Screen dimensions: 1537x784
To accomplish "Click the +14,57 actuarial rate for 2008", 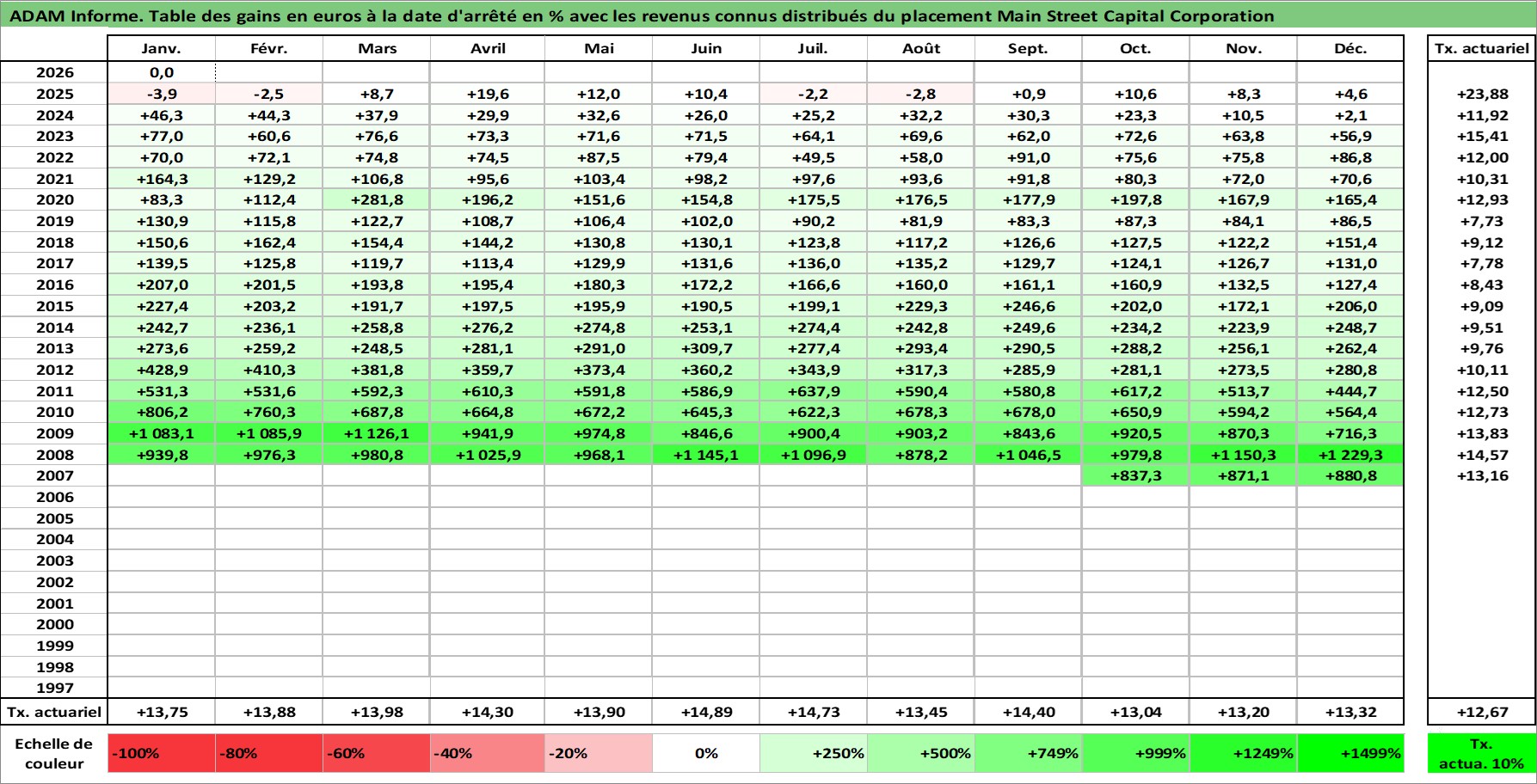I will (1482, 455).
